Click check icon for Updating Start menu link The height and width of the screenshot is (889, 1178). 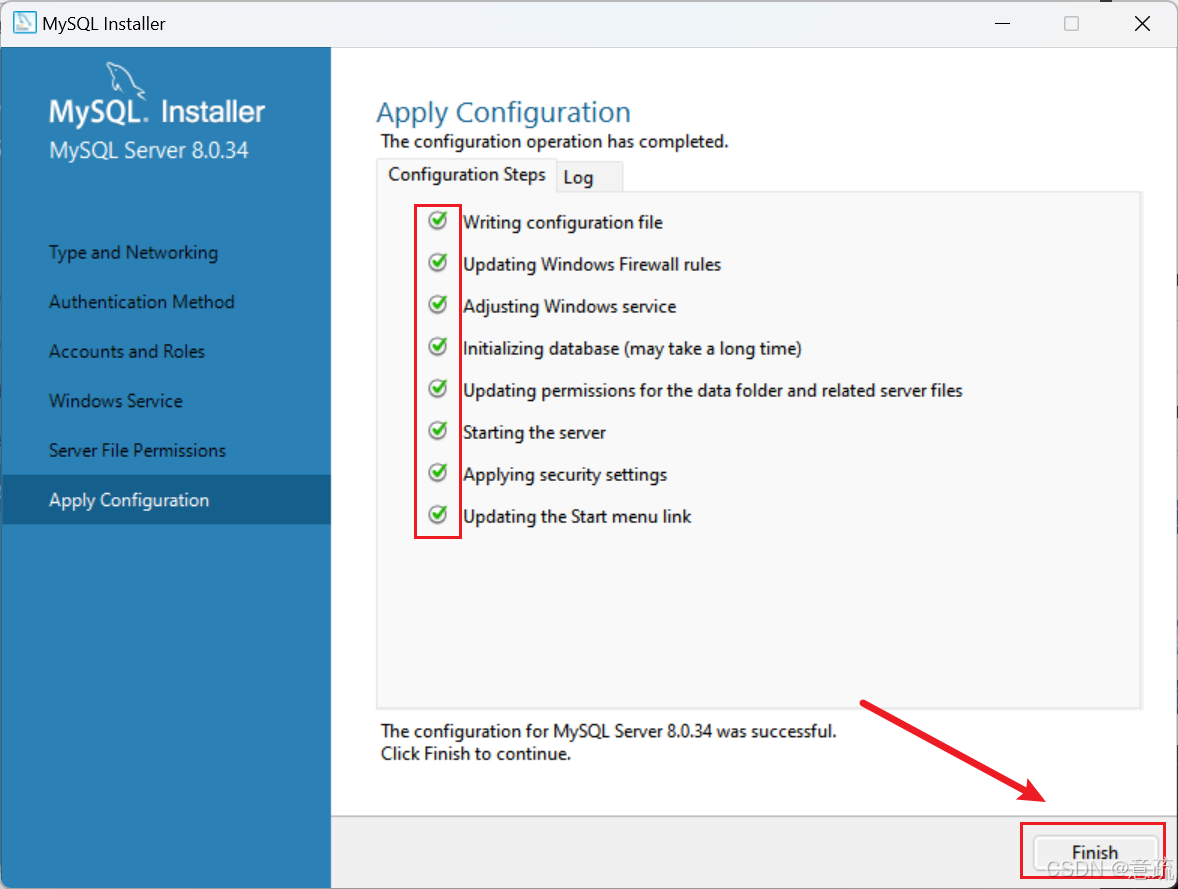tap(438, 515)
